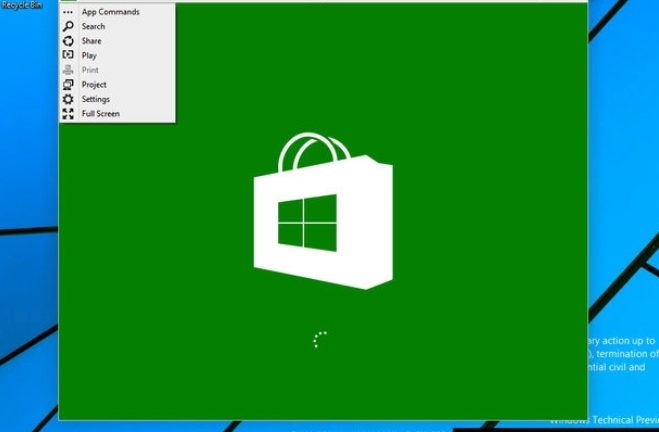659x432 pixels.
Task: Click the magnifier icon beside Search
Action: coord(68,26)
